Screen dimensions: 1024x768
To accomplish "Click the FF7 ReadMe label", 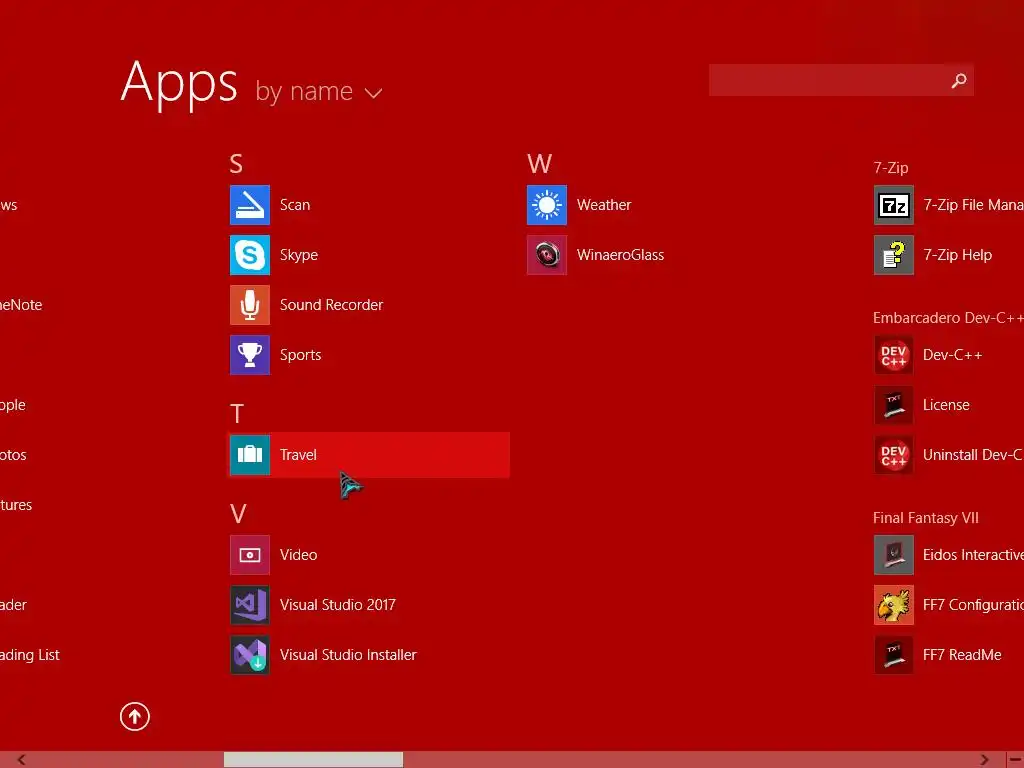I will click(962, 654).
